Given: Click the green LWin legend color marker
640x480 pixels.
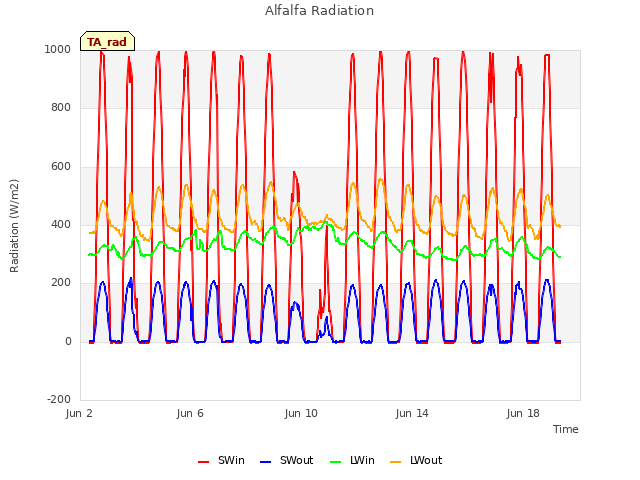Looking at the screenshot, I should (335, 462).
